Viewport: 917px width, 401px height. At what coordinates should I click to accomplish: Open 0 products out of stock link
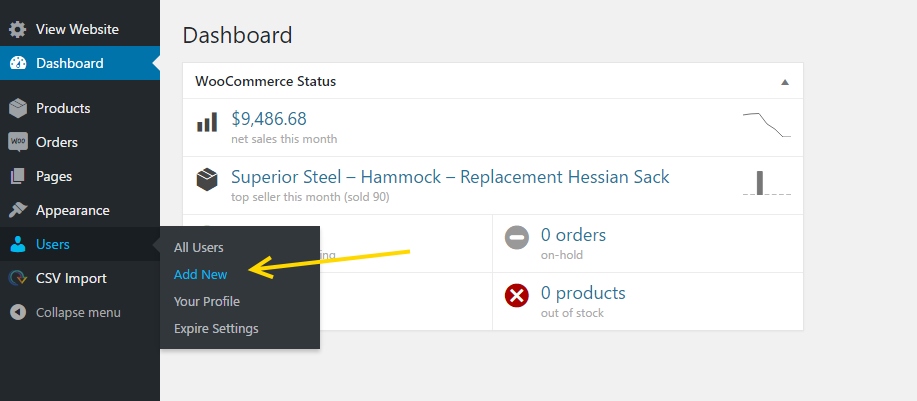[x=583, y=293]
